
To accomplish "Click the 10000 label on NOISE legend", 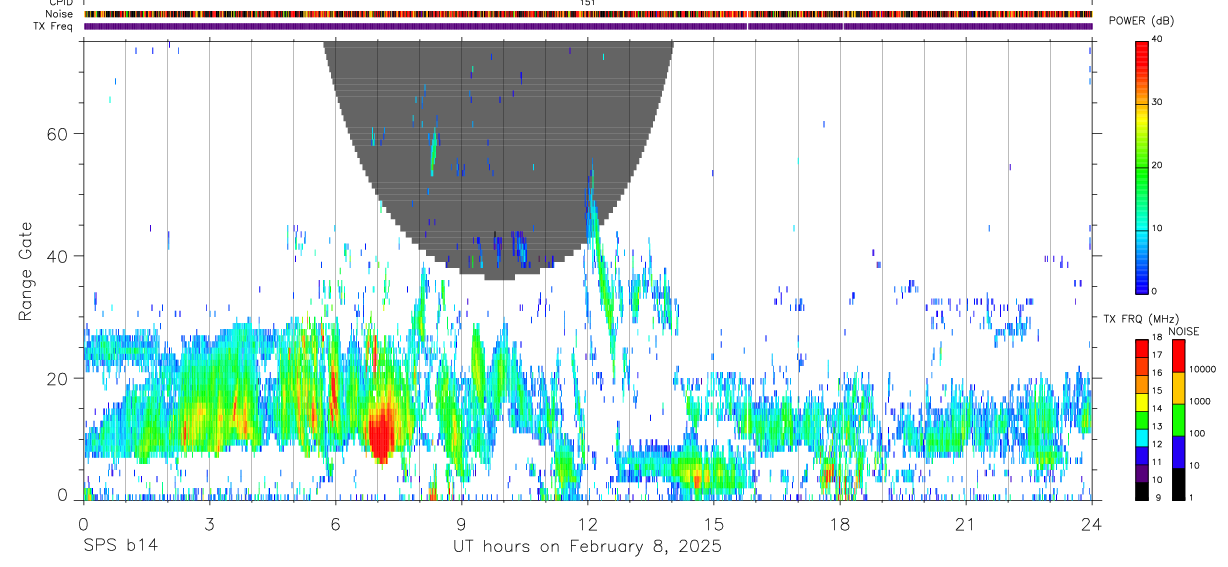I will coord(1202,370).
